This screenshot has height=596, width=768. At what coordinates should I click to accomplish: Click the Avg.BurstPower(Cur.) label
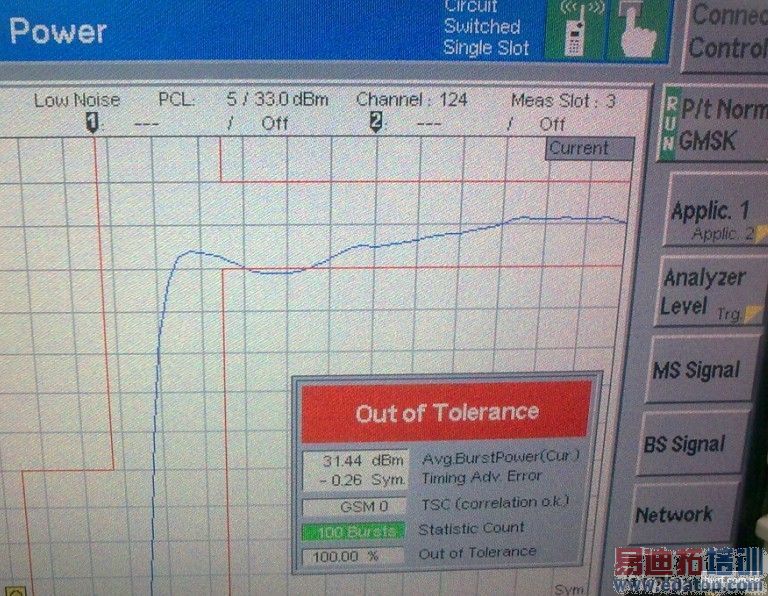pyautogui.click(x=501, y=457)
